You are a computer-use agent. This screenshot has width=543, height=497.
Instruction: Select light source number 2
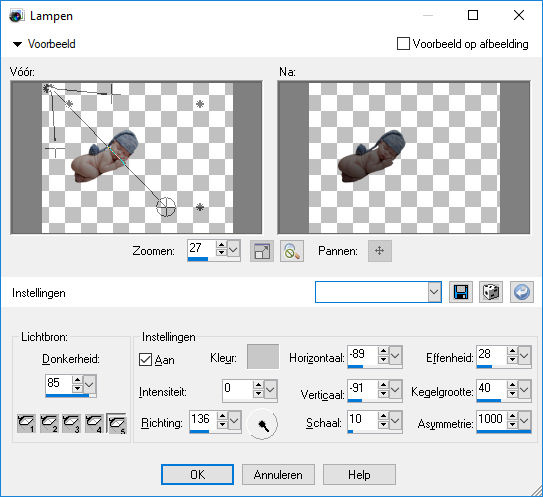(x=49, y=423)
